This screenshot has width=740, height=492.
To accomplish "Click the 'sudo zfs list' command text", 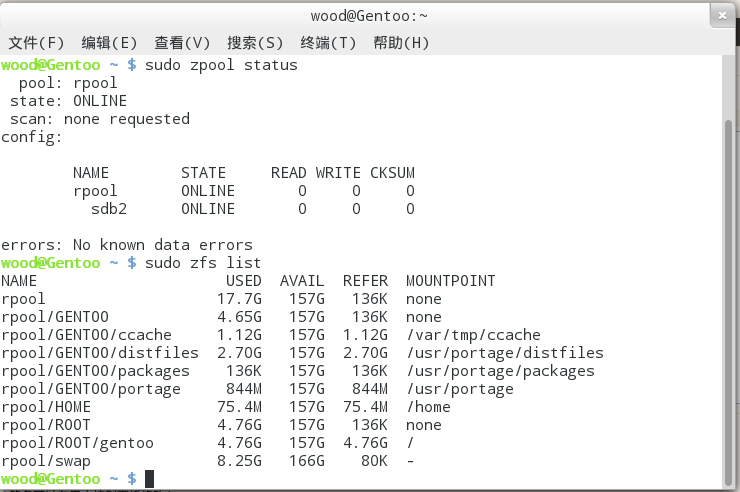I will click(x=203, y=263).
